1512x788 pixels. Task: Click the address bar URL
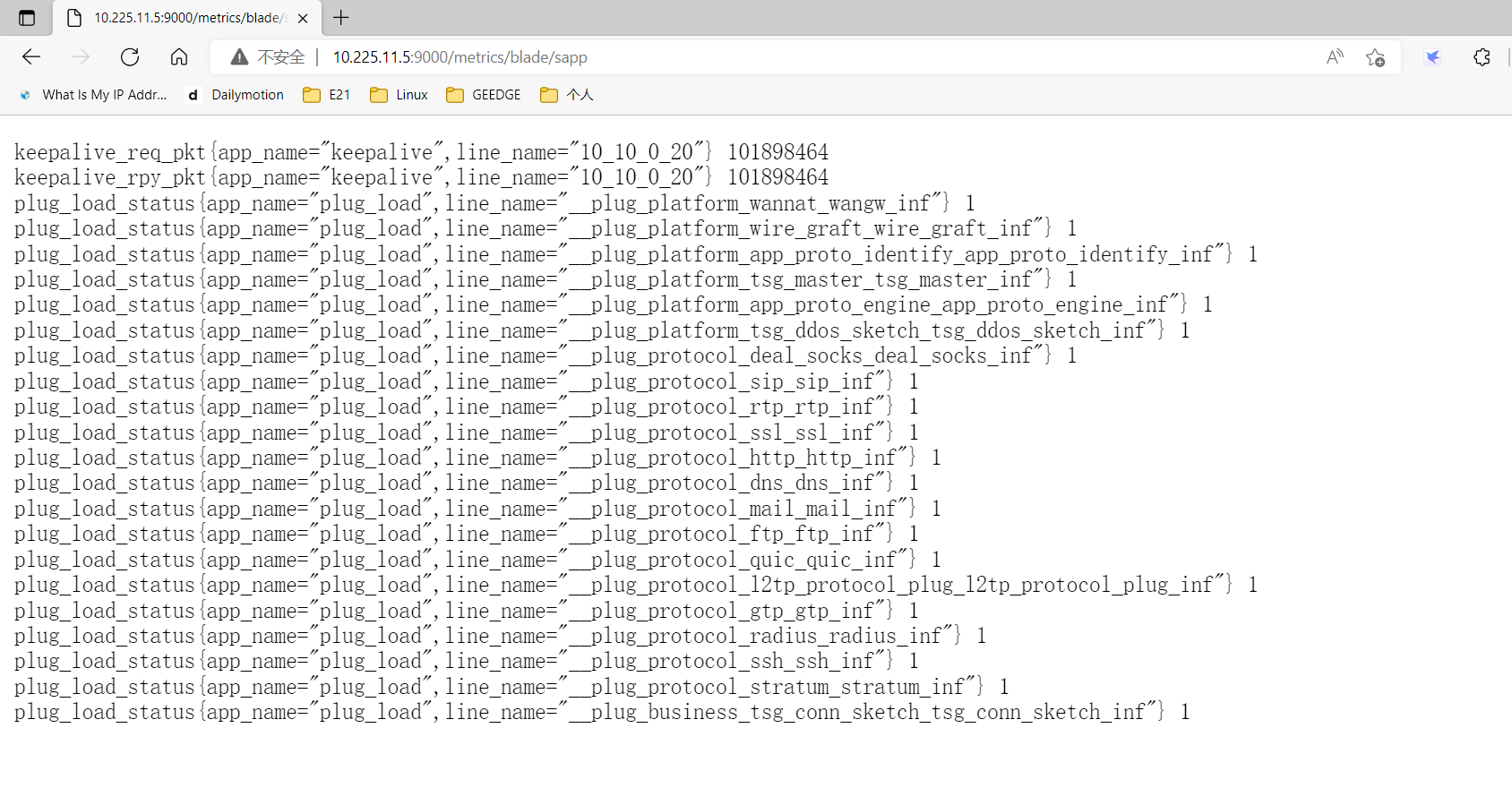(460, 57)
